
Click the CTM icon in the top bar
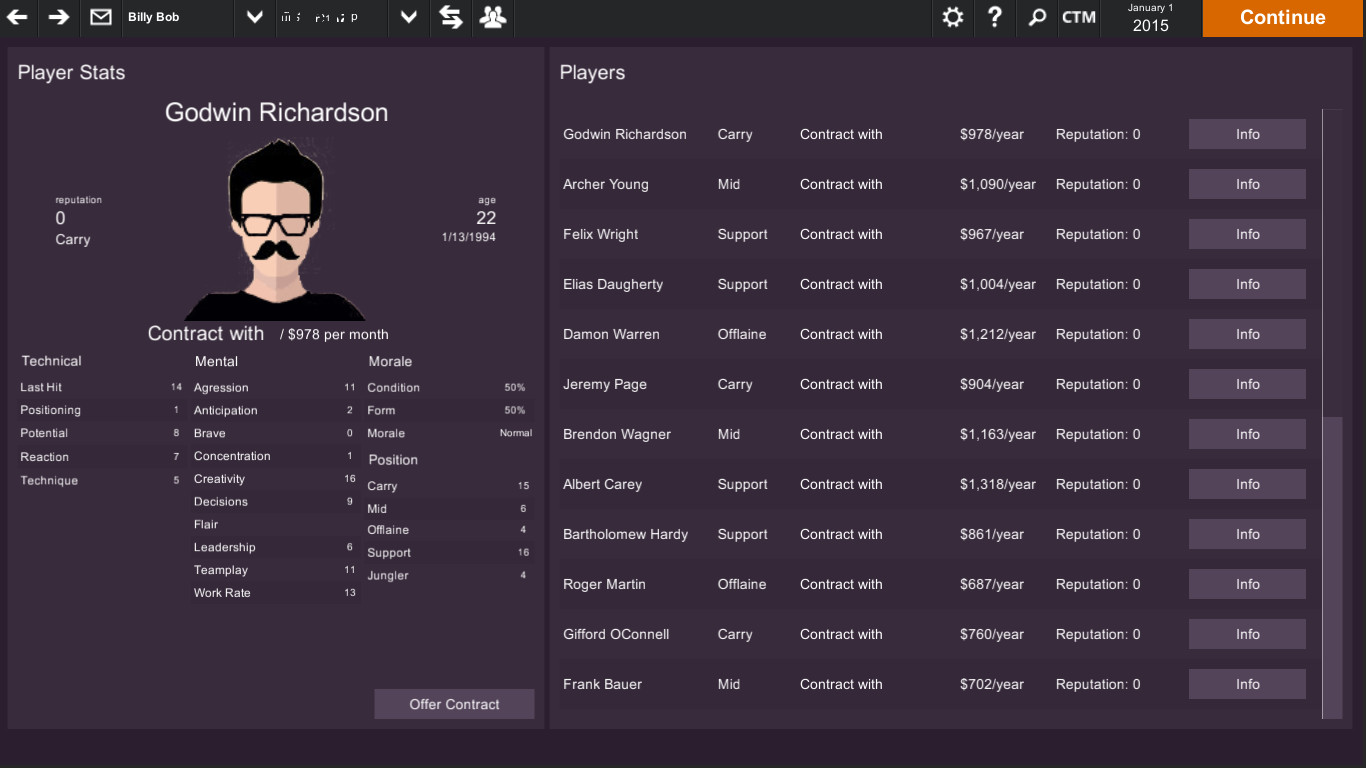[1079, 17]
